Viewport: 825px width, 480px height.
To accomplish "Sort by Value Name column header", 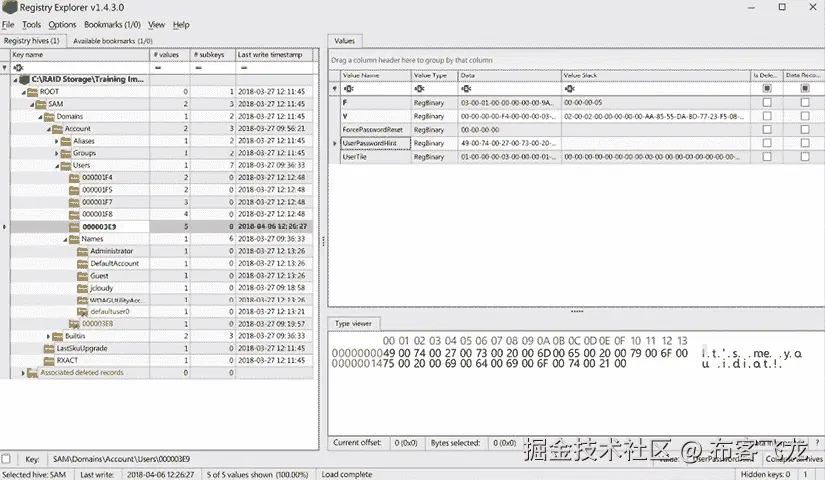I will [376, 76].
